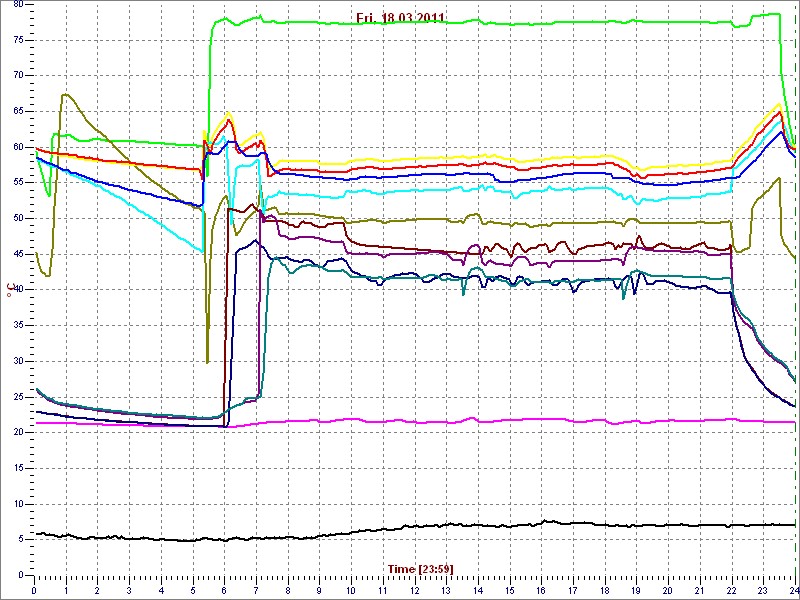Screen dimensions: 800x600
Task: Click hour 16 on the time axis
Action: coord(541,590)
